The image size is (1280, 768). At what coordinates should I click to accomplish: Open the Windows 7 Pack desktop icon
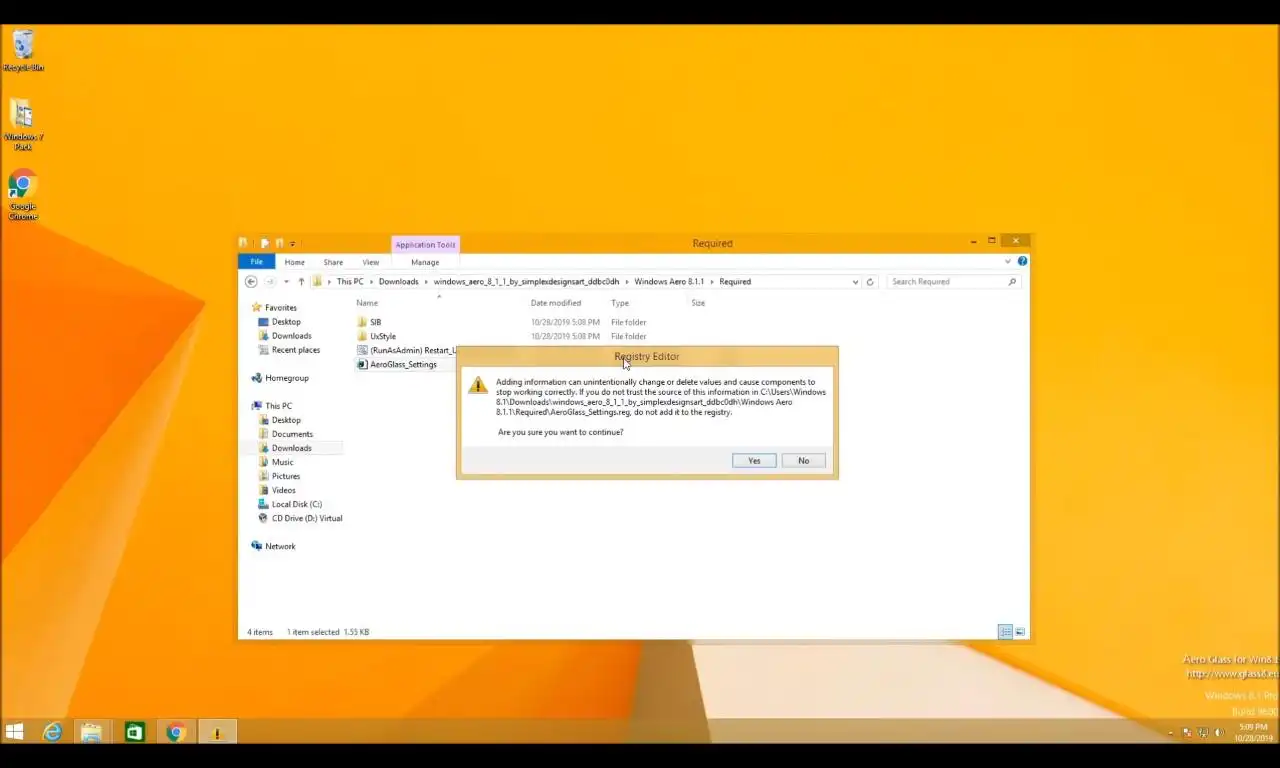pyautogui.click(x=23, y=125)
